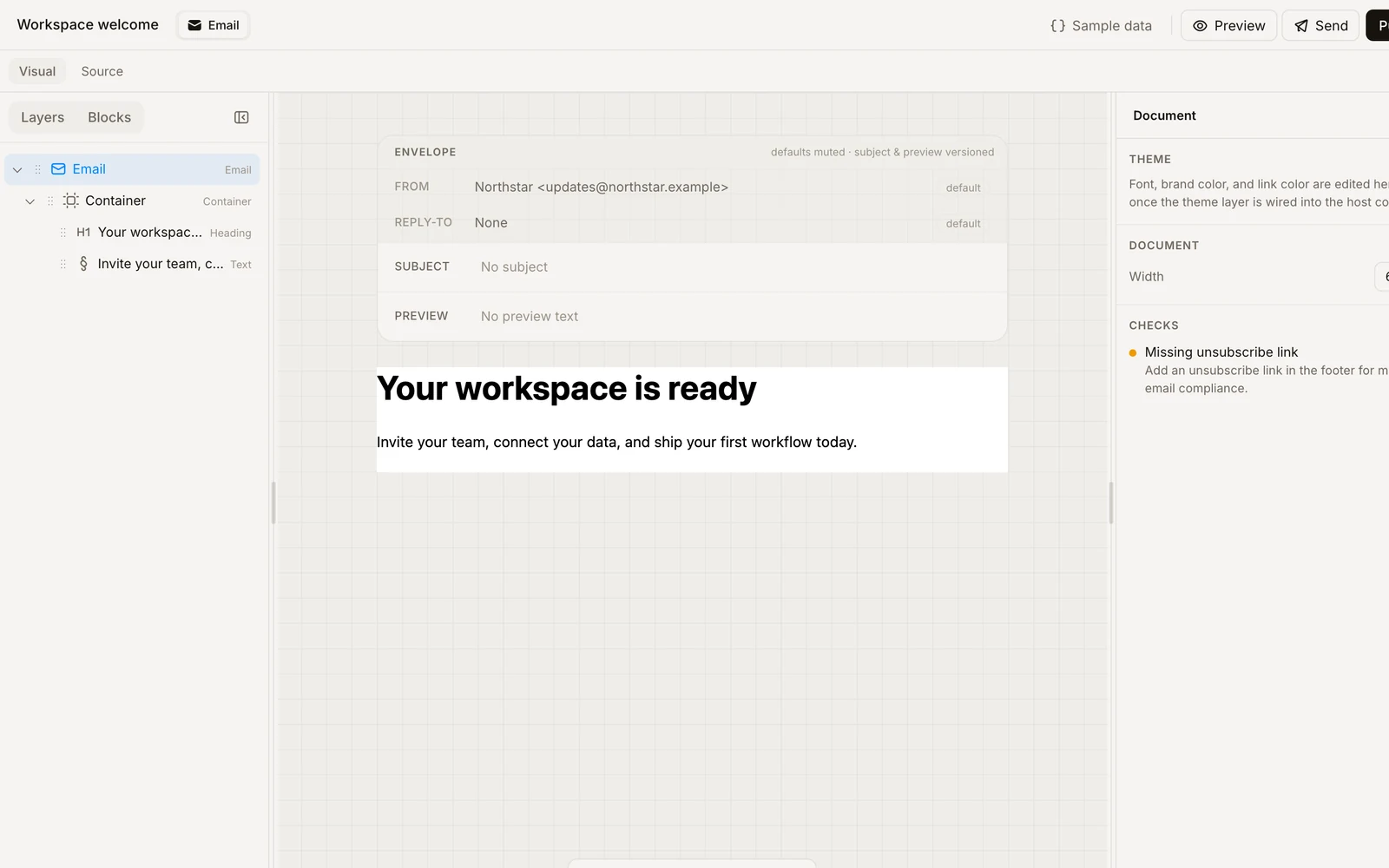
Task: Click the H1 icon of heading layer
Action: [x=83, y=233]
